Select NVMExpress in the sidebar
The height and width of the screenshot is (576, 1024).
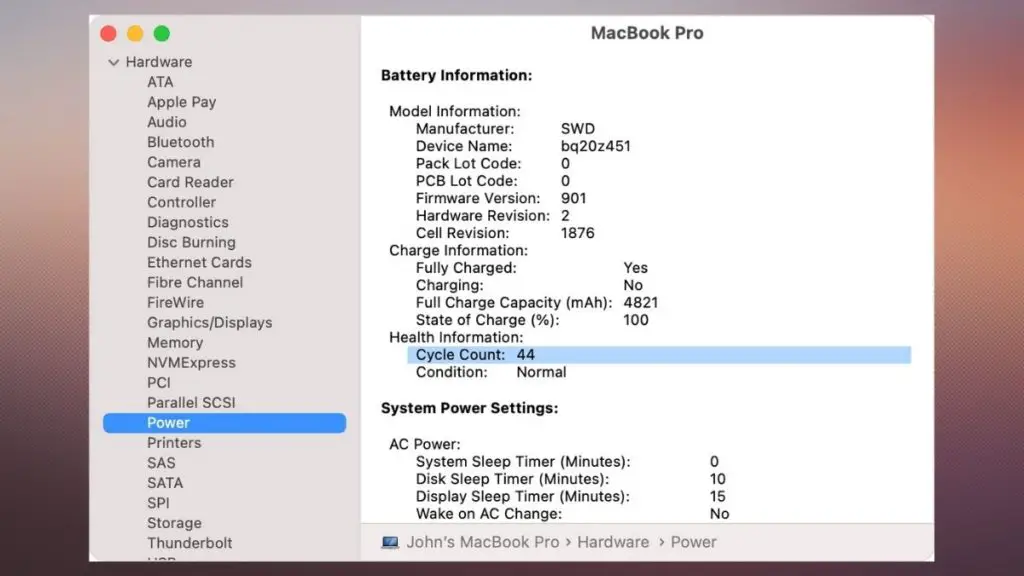click(191, 363)
